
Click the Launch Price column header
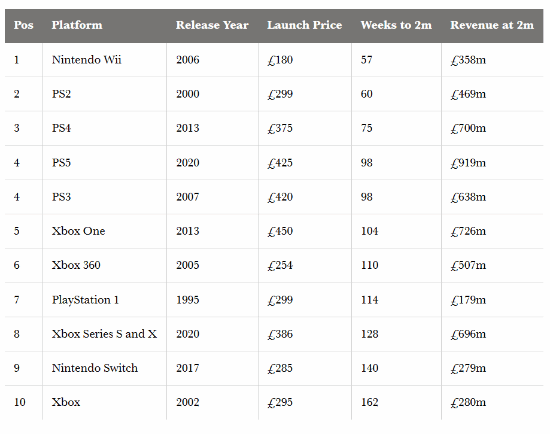(304, 25)
